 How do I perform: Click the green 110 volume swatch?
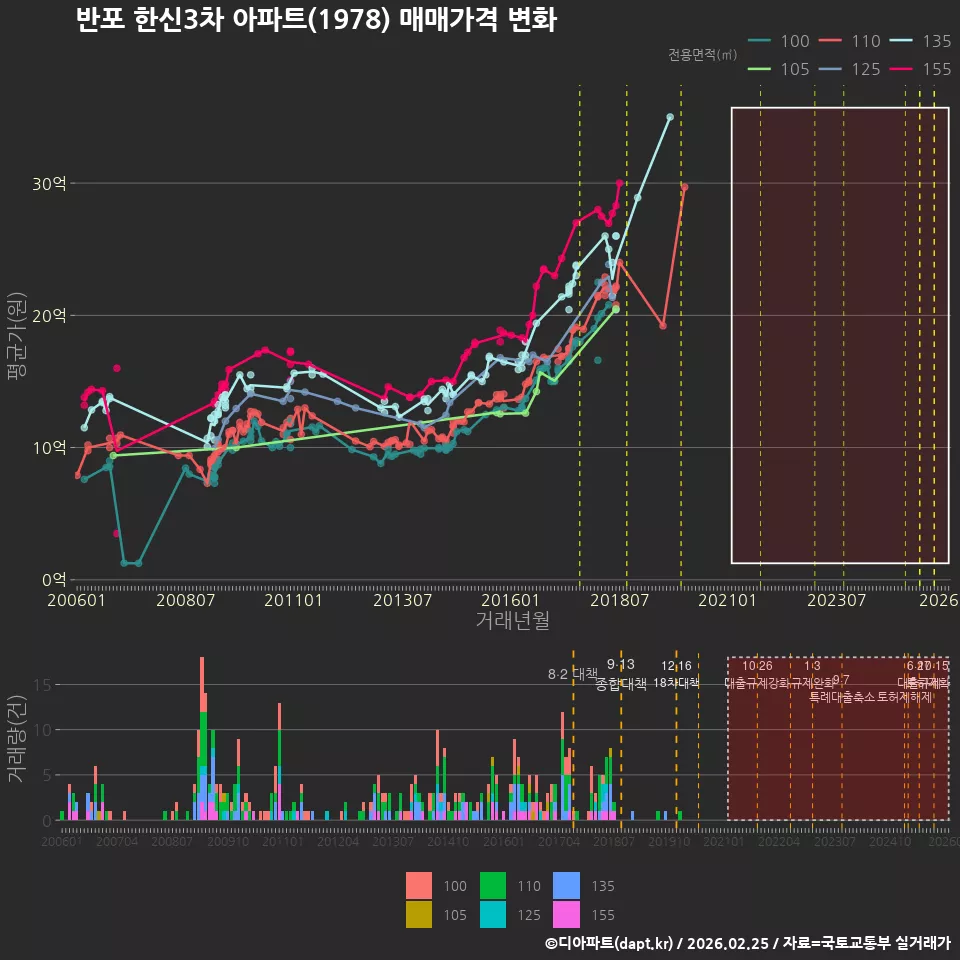pos(493,885)
